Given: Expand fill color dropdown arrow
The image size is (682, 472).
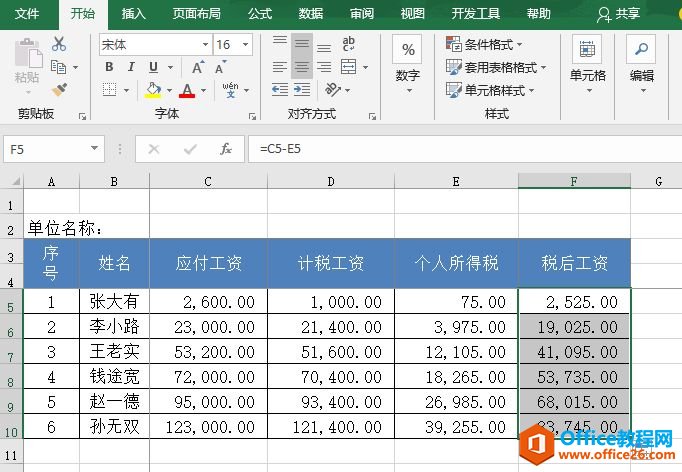Looking at the screenshot, I should coord(169,90).
